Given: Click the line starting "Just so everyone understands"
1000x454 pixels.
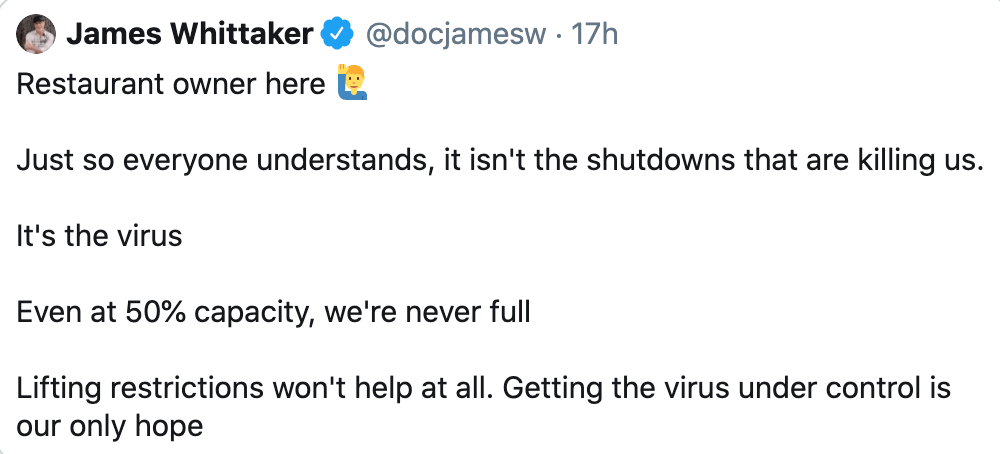Looking at the screenshot, I should click(495, 161).
